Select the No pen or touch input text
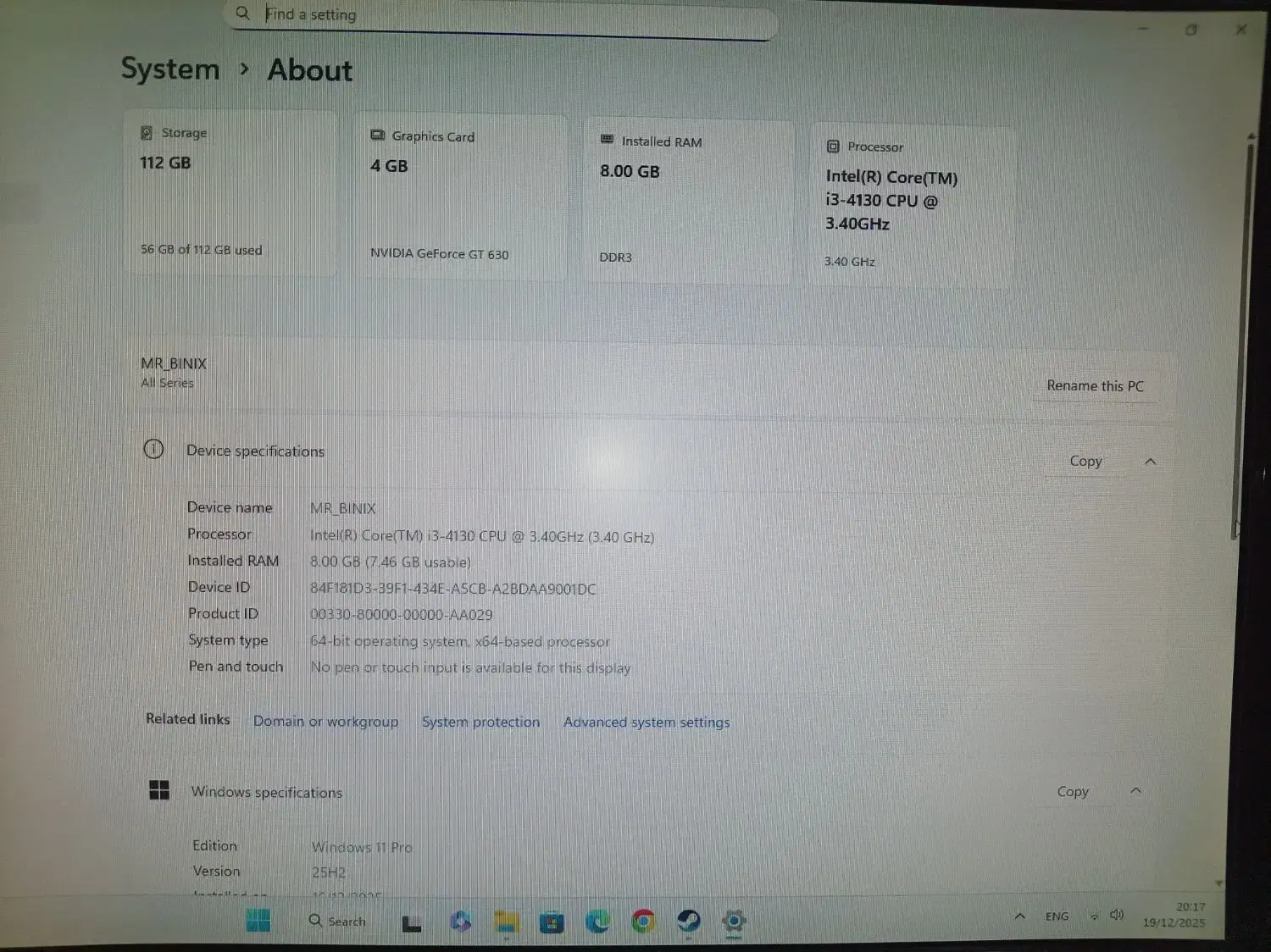This screenshot has width=1271, height=952. [x=470, y=667]
